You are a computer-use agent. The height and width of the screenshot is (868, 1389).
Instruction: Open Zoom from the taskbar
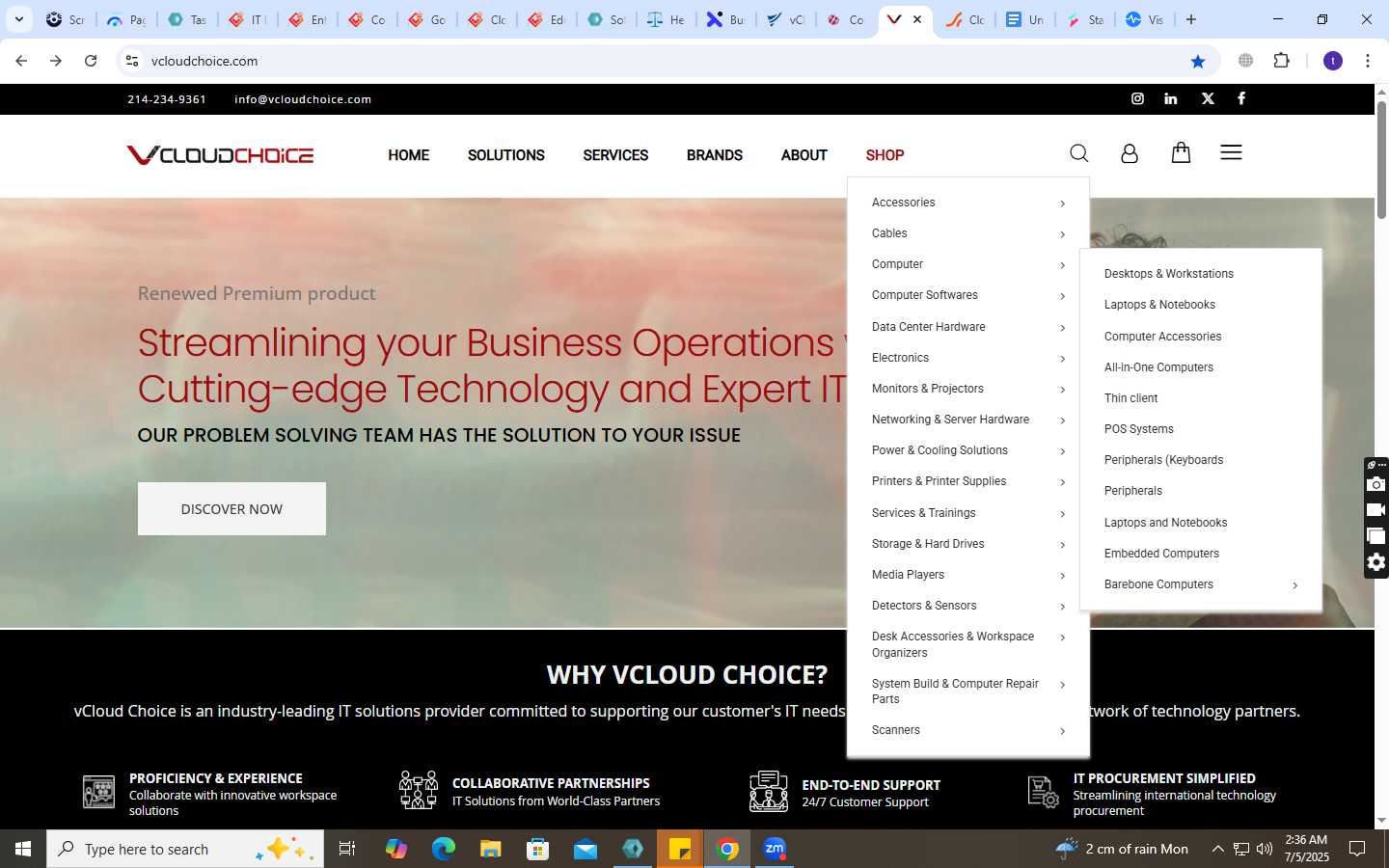(x=775, y=849)
